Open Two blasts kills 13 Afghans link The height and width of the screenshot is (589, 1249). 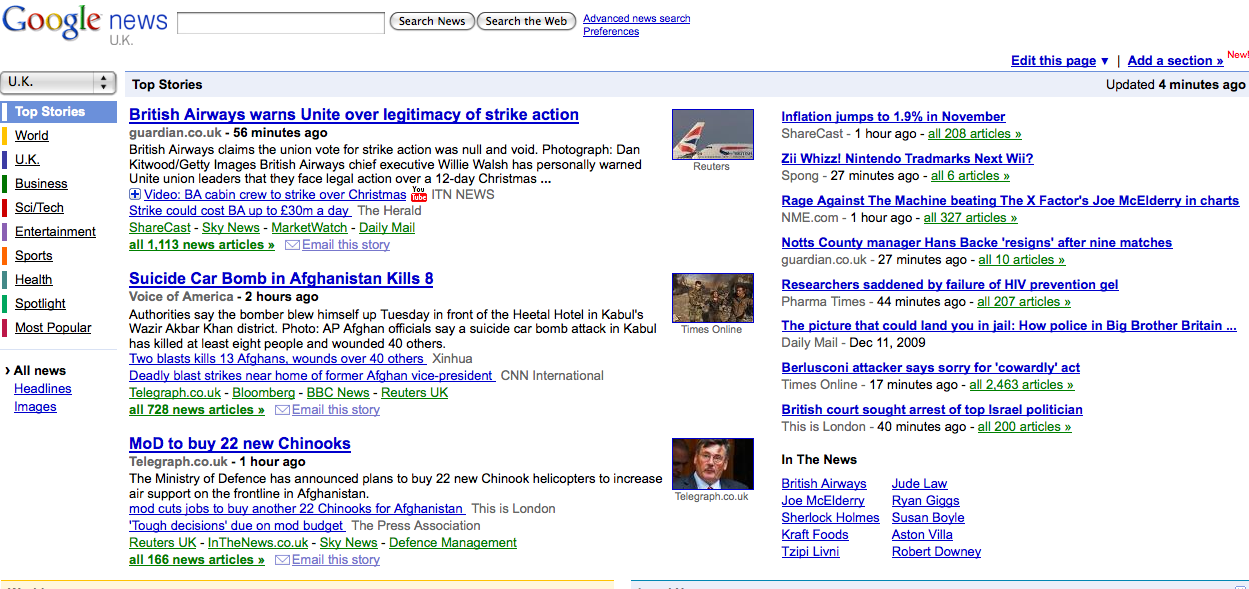(278, 359)
